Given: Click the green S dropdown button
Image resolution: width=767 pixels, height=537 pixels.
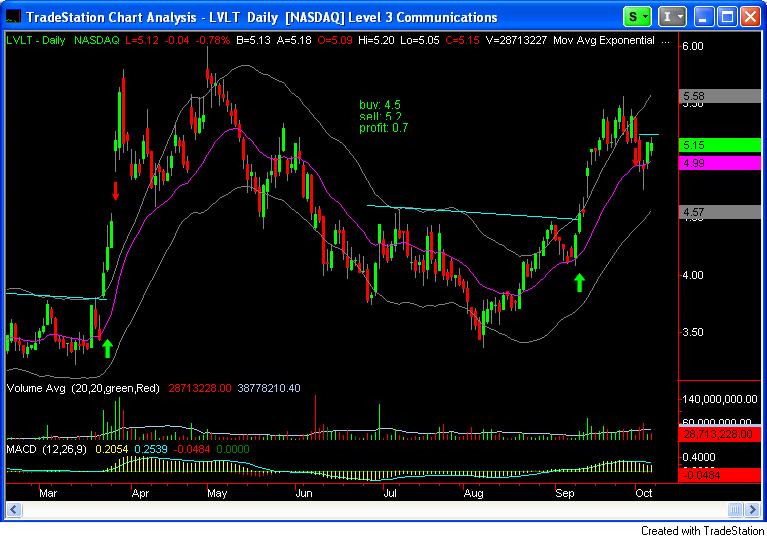Looking at the screenshot, I should (637, 17).
